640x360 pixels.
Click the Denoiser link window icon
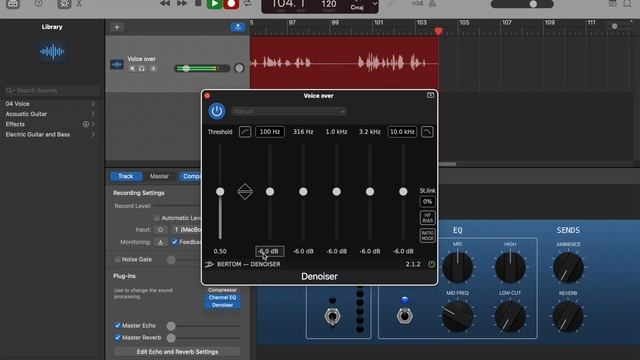[x=430, y=95]
